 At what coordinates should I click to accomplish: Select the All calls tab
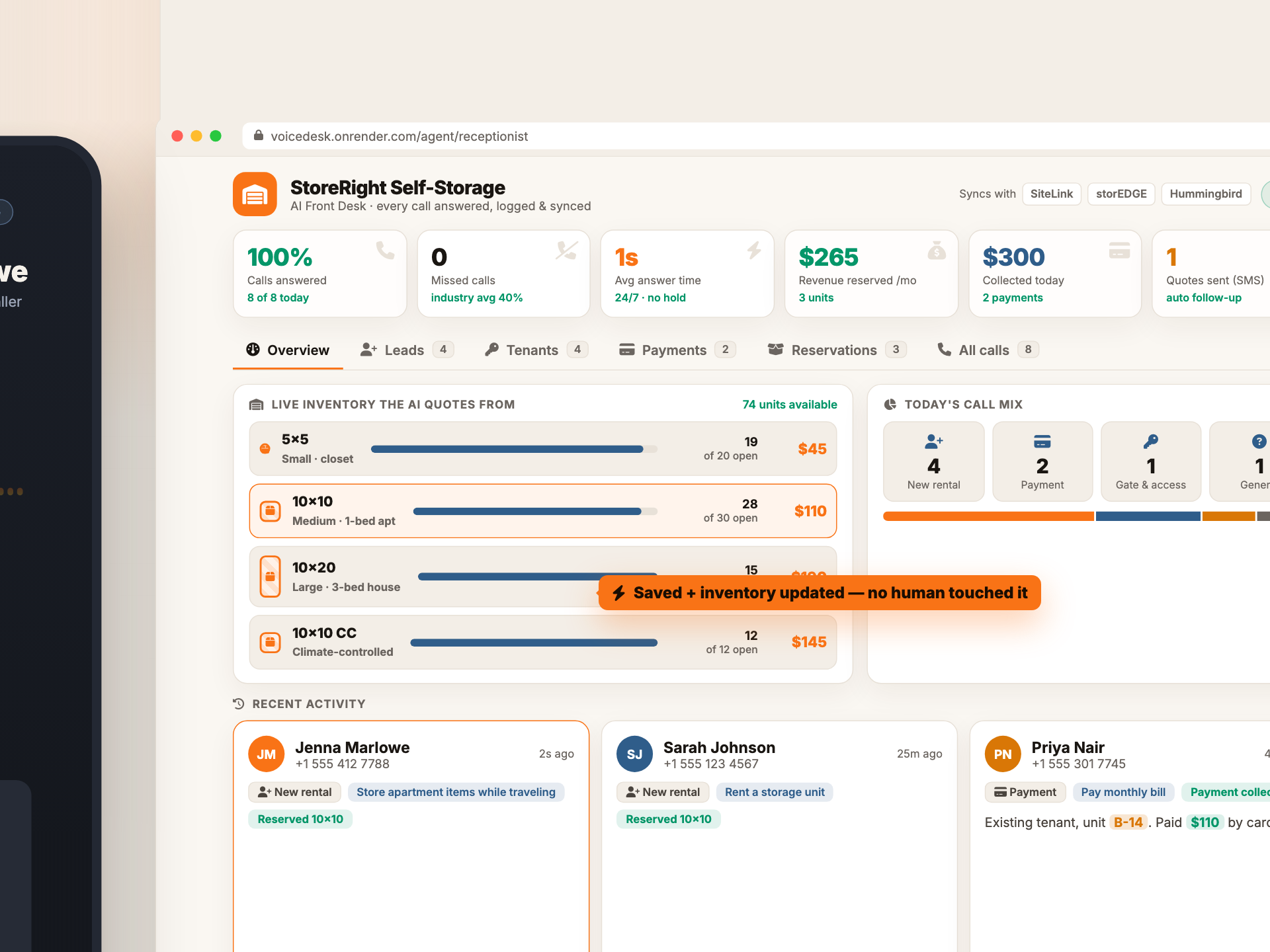pos(988,350)
